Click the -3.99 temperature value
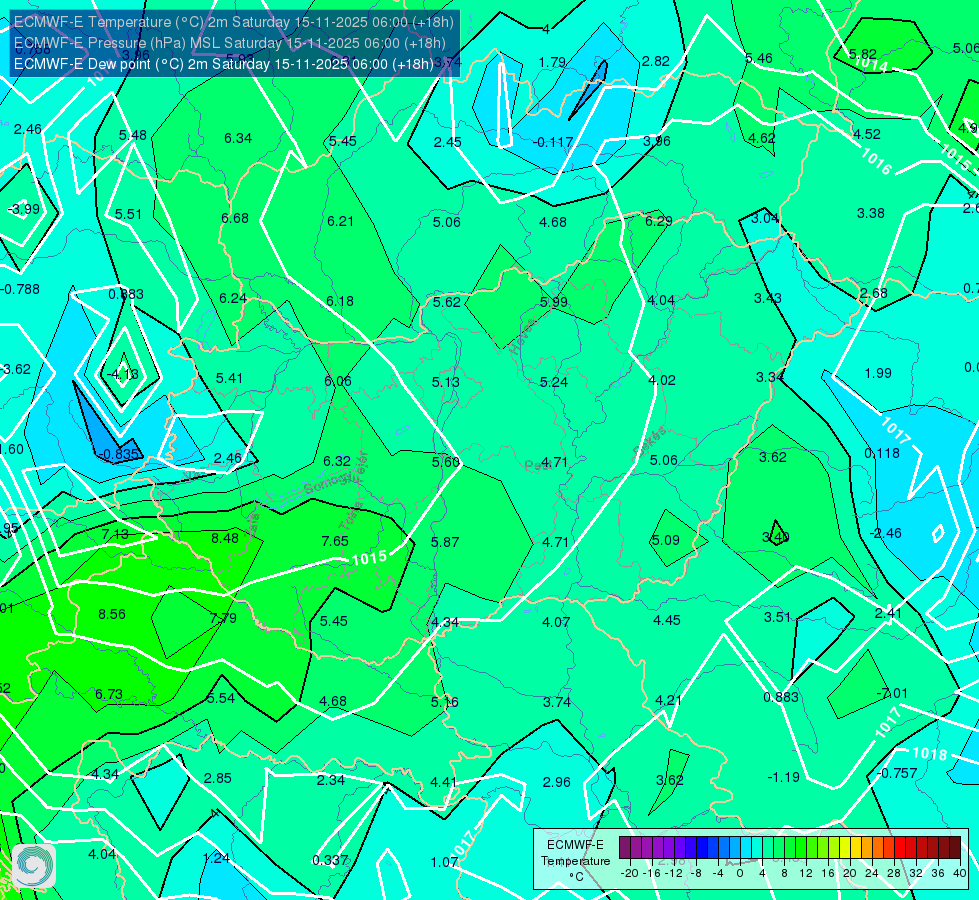 pos(24,209)
